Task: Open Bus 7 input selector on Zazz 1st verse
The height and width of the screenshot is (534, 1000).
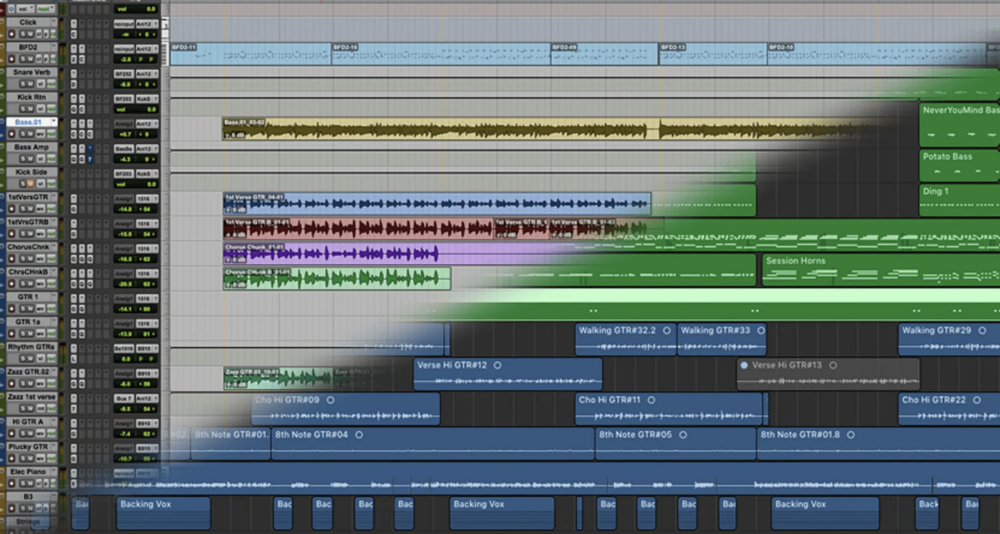Action: pyautogui.click(x=124, y=397)
